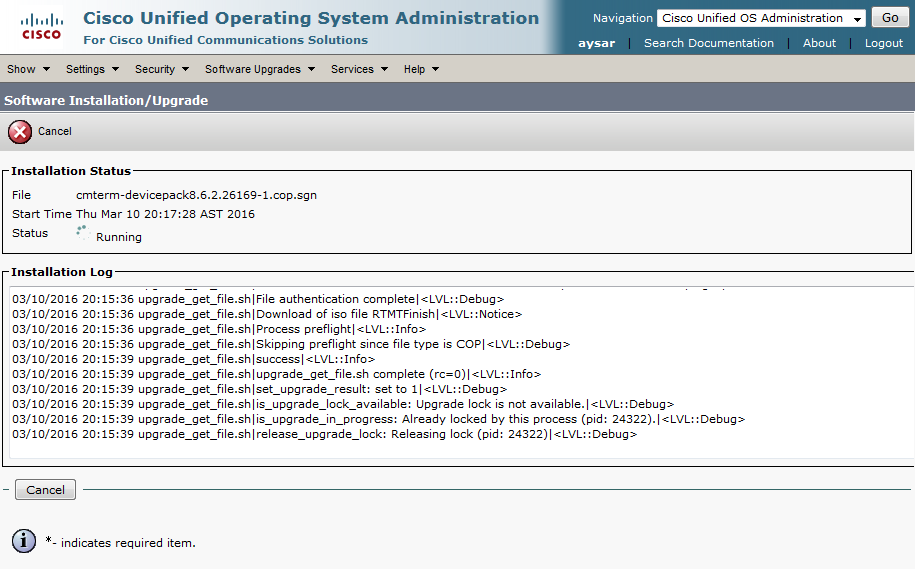
Task: Click the Cisco logo in the header
Action: point(41,26)
